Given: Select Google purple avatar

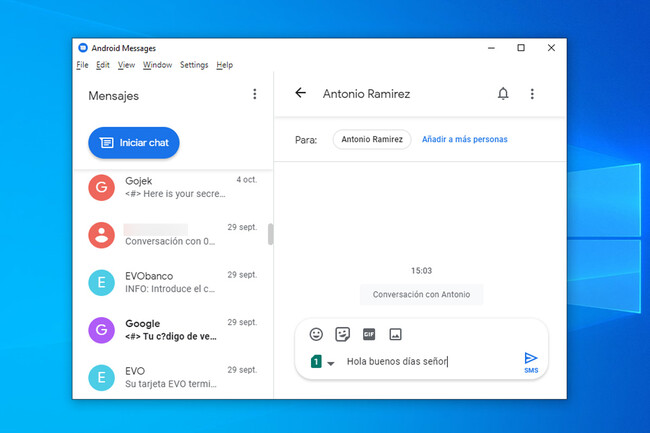Looking at the screenshot, I should coord(102,330).
